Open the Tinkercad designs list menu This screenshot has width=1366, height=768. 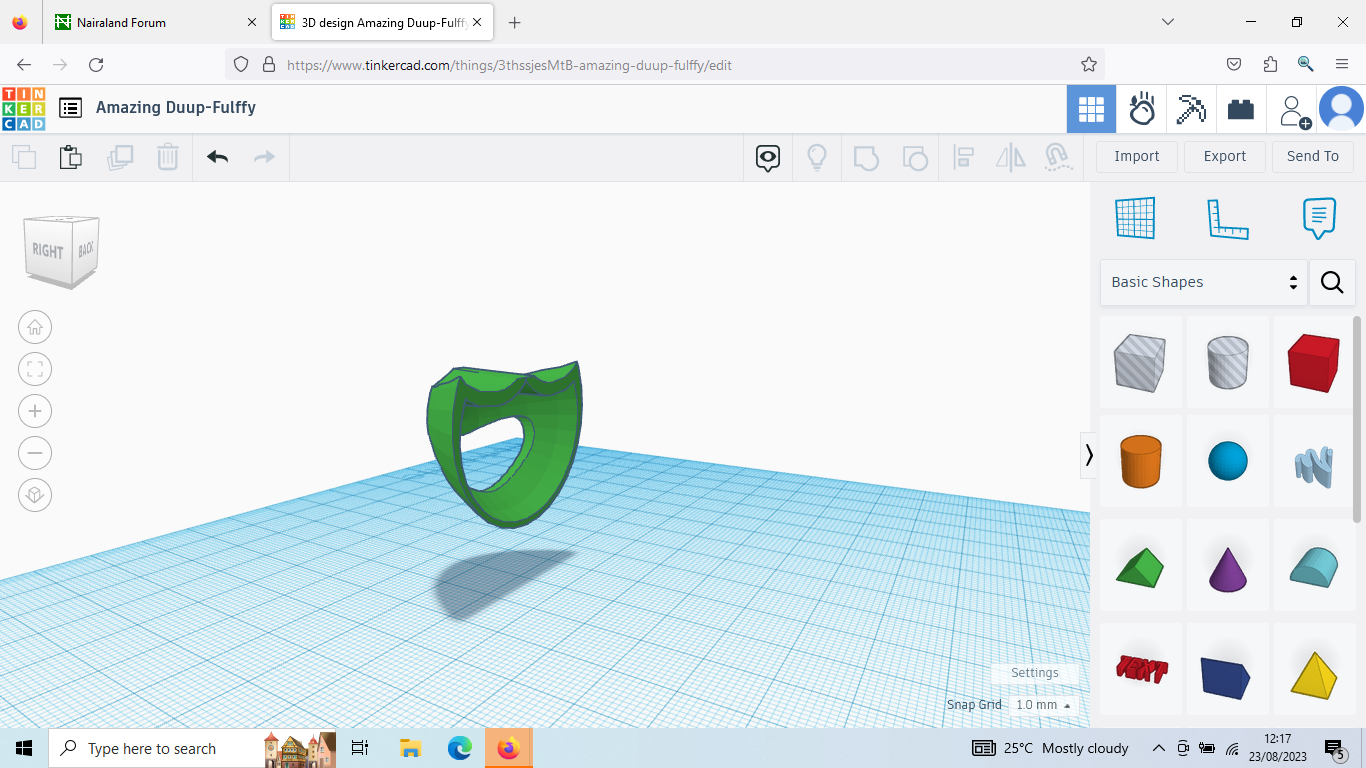point(70,109)
